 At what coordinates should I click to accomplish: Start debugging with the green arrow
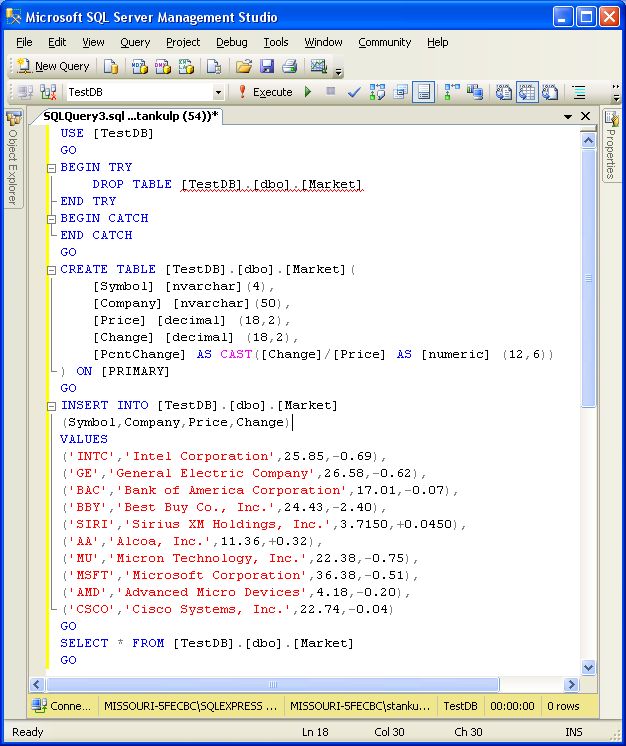click(x=308, y=92)
